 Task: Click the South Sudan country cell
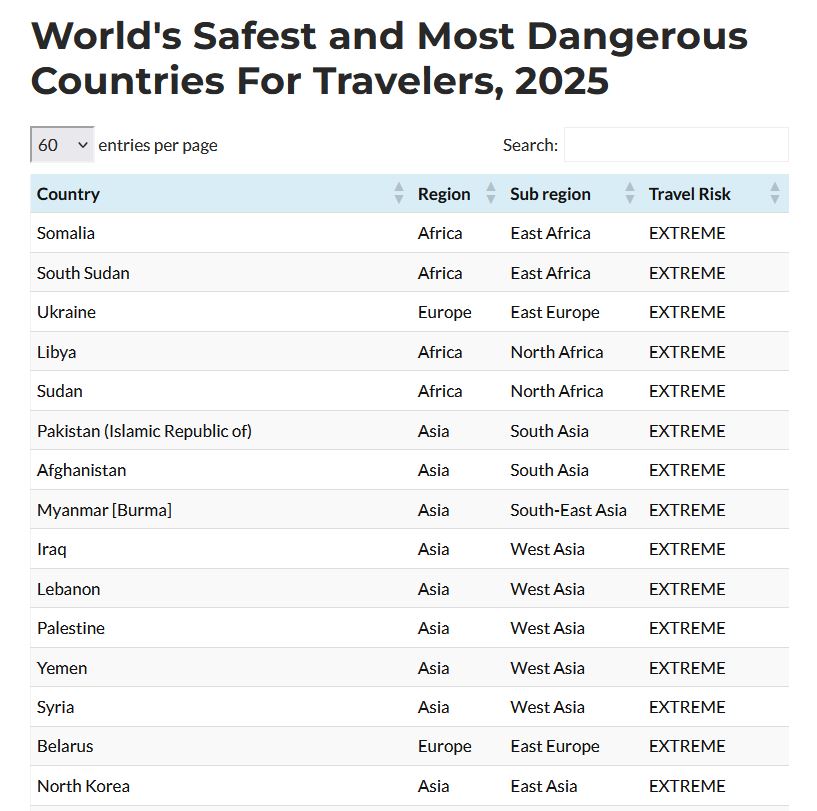tap(83, 273)
